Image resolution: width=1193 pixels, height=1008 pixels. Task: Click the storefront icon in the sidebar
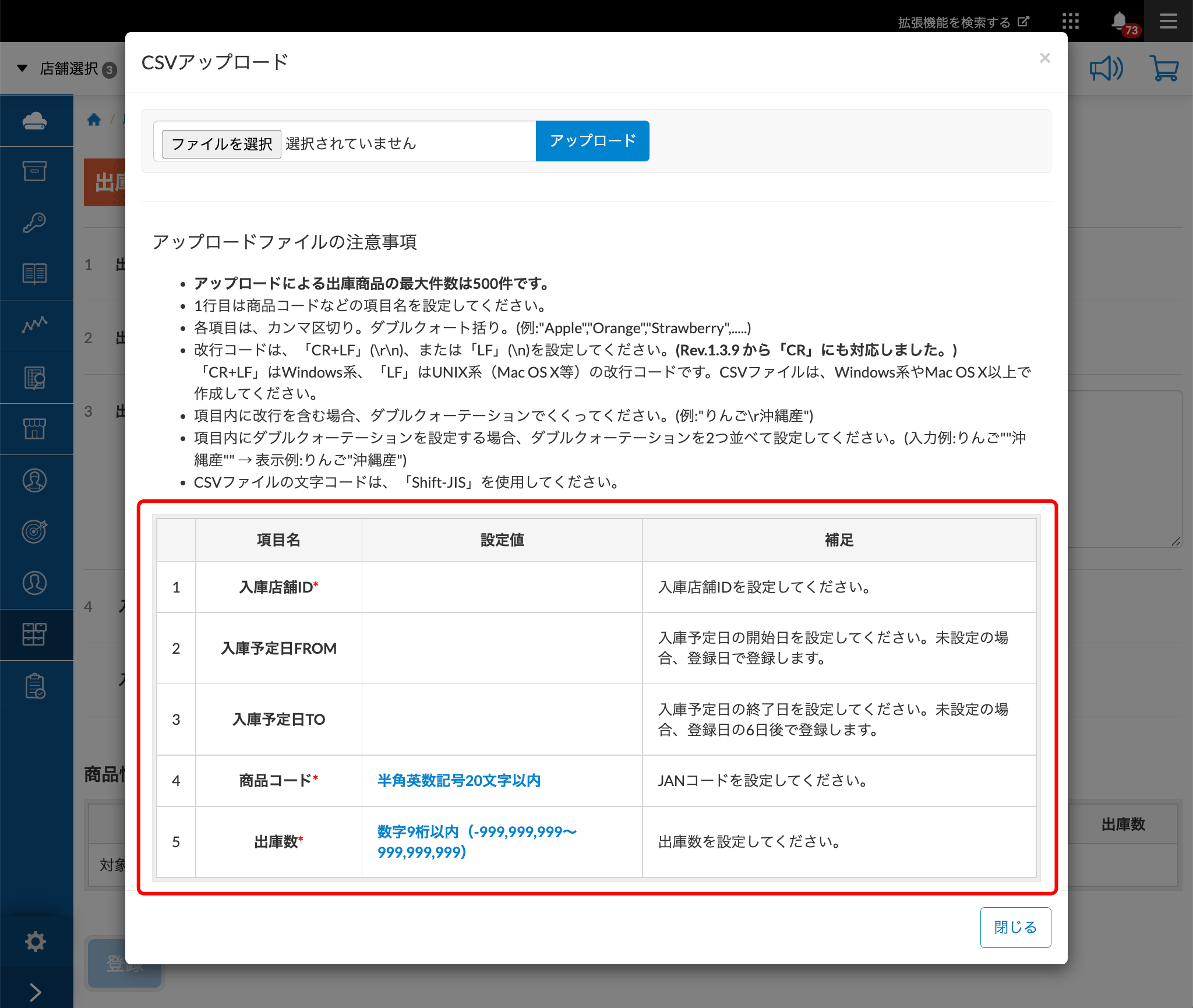(x=35, y=429)
